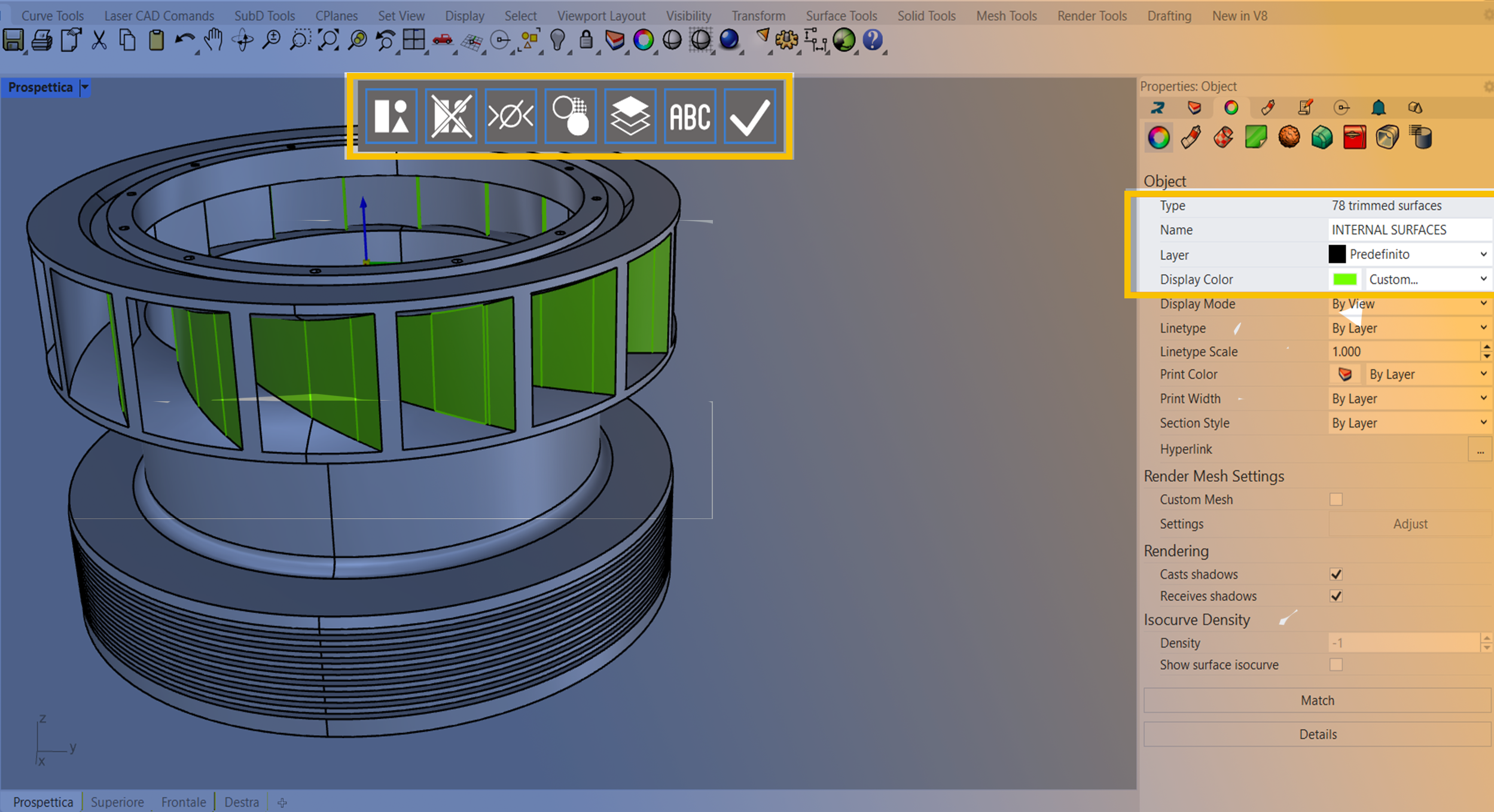
Task: Toggle Show surface isocurve checkbox
Action: click(x=1336, y=665)
